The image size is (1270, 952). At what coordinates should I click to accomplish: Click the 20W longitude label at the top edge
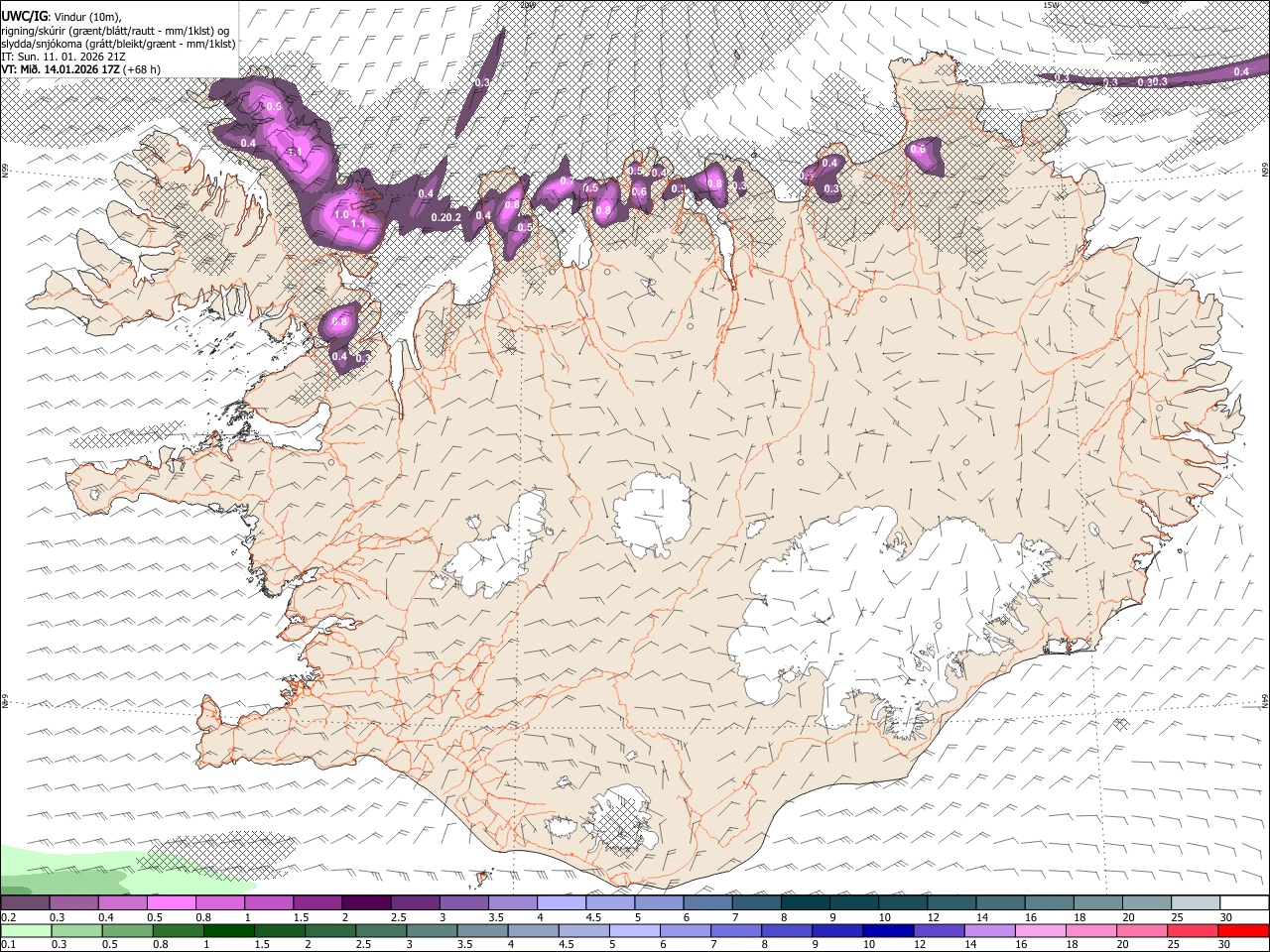528,5
